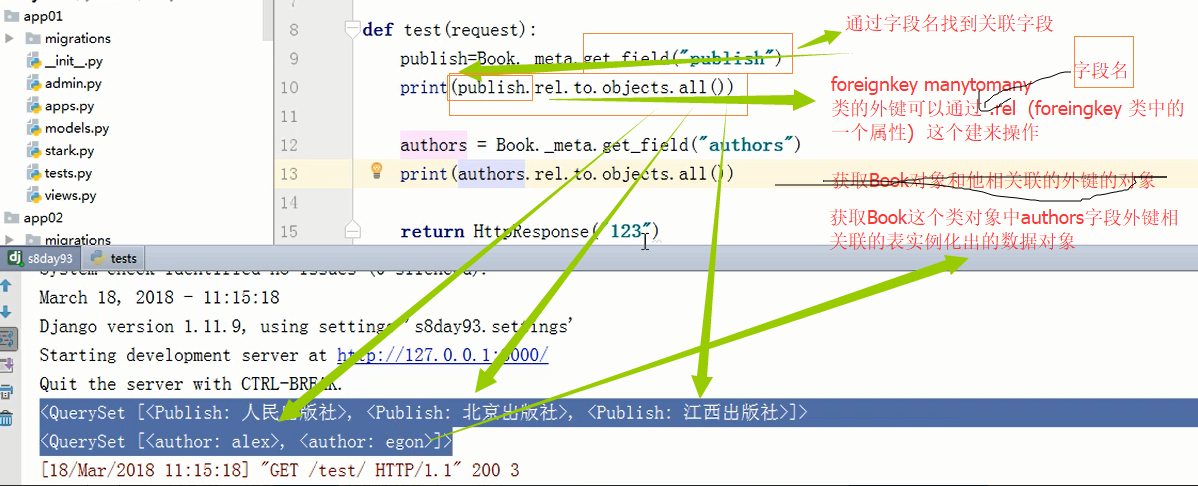Click the 'return HttpResponse' statement
The image size is (1198, 486).
click(x=529, y=231)
